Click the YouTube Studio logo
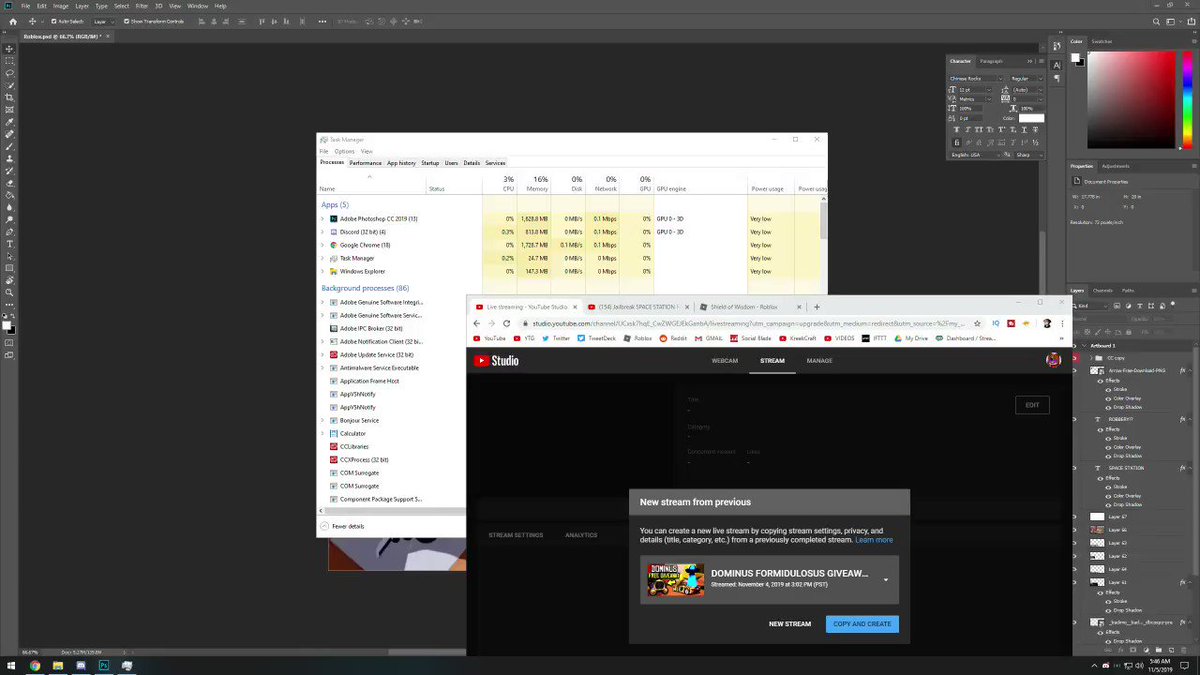This screenshot has height=675, width=1200. 496,361
